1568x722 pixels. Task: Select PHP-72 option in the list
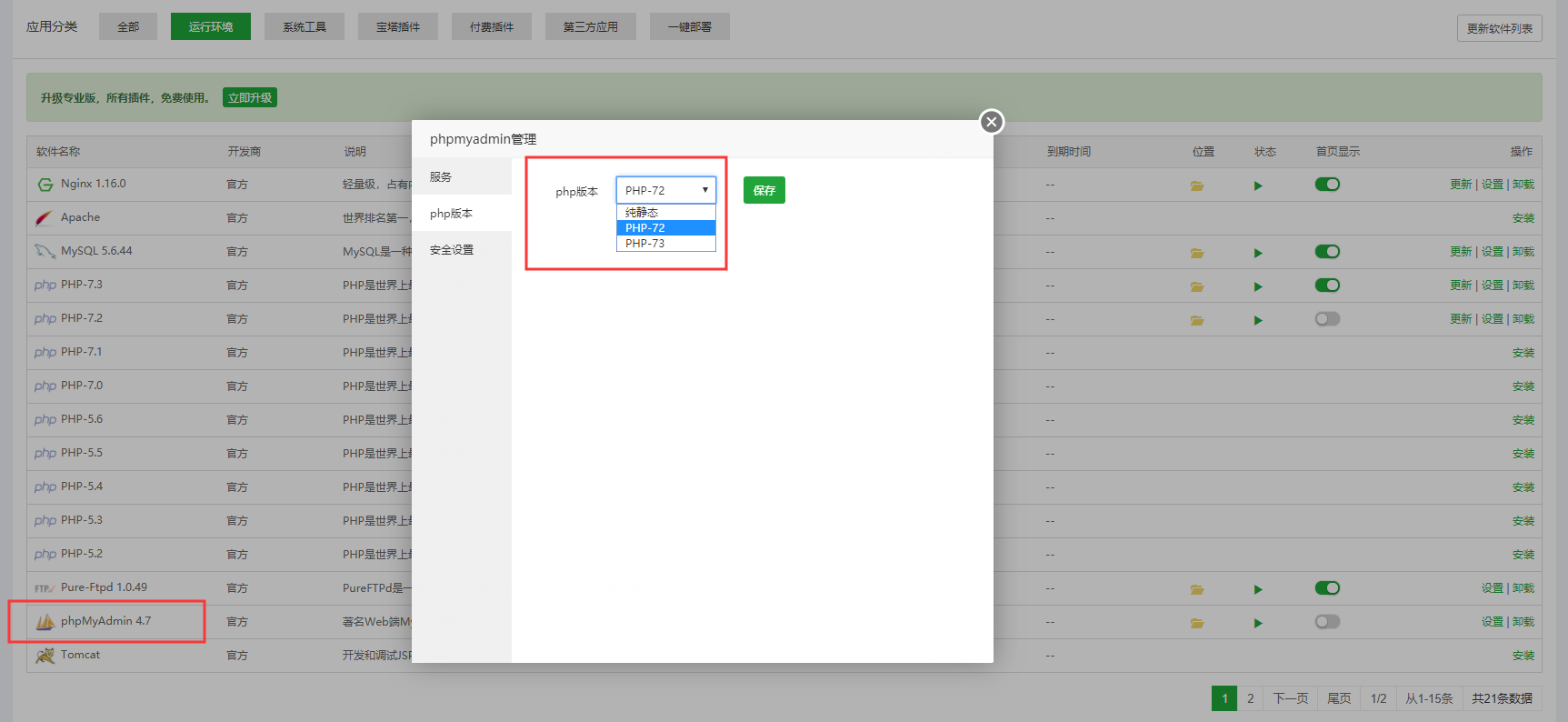click(x=666, y=228)
